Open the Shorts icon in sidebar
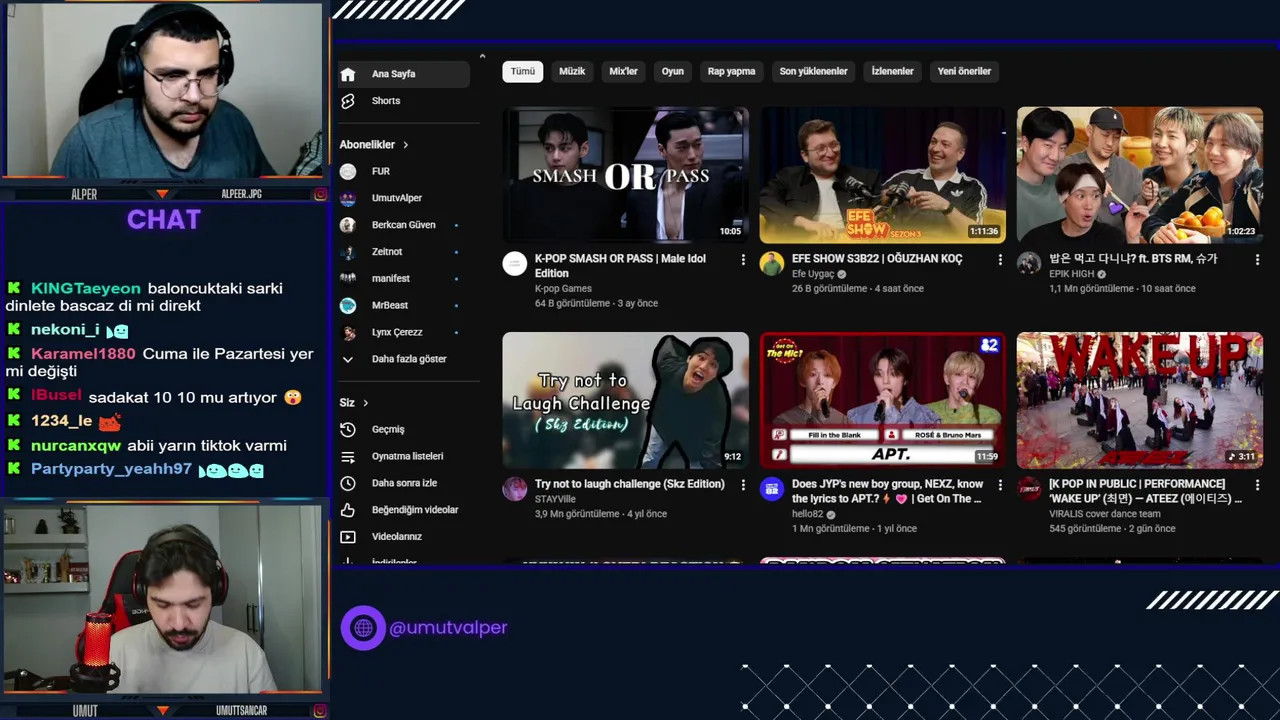 click(347, 101)
